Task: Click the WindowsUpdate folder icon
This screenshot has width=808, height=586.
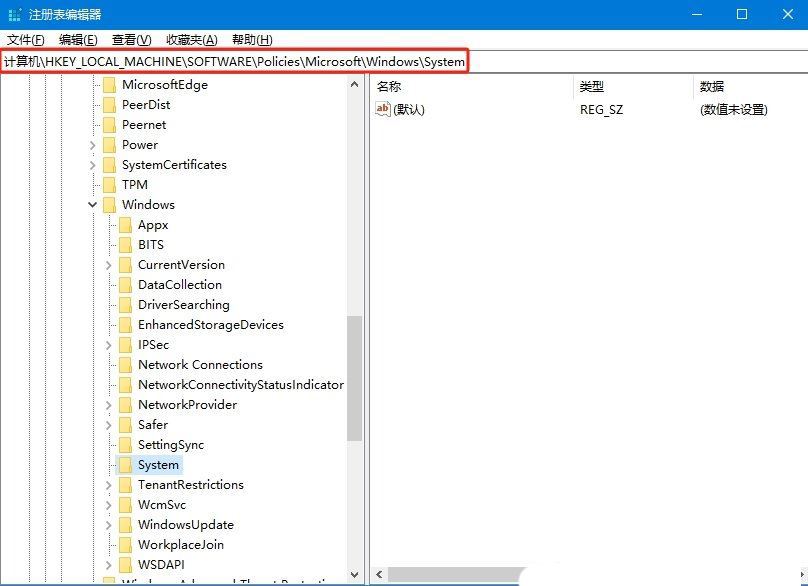Action: click(x=125, y=525)
